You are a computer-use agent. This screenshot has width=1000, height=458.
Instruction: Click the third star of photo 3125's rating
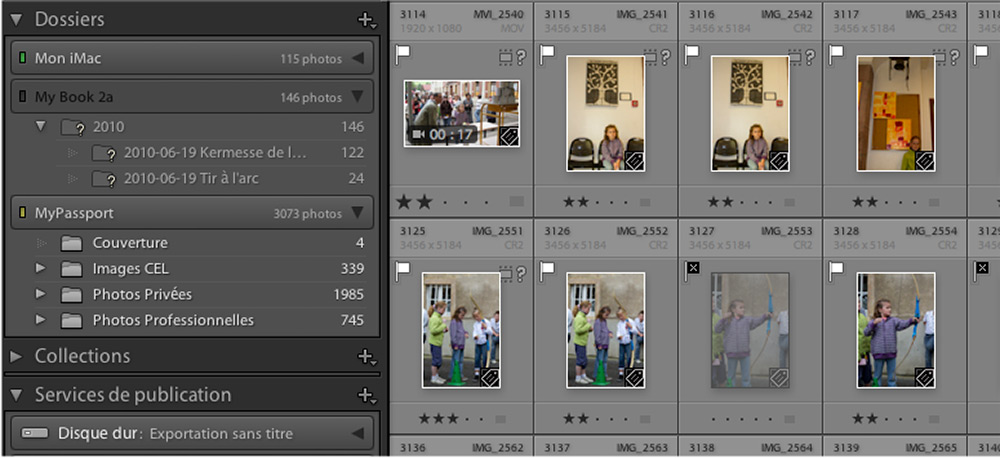point(452,419)
